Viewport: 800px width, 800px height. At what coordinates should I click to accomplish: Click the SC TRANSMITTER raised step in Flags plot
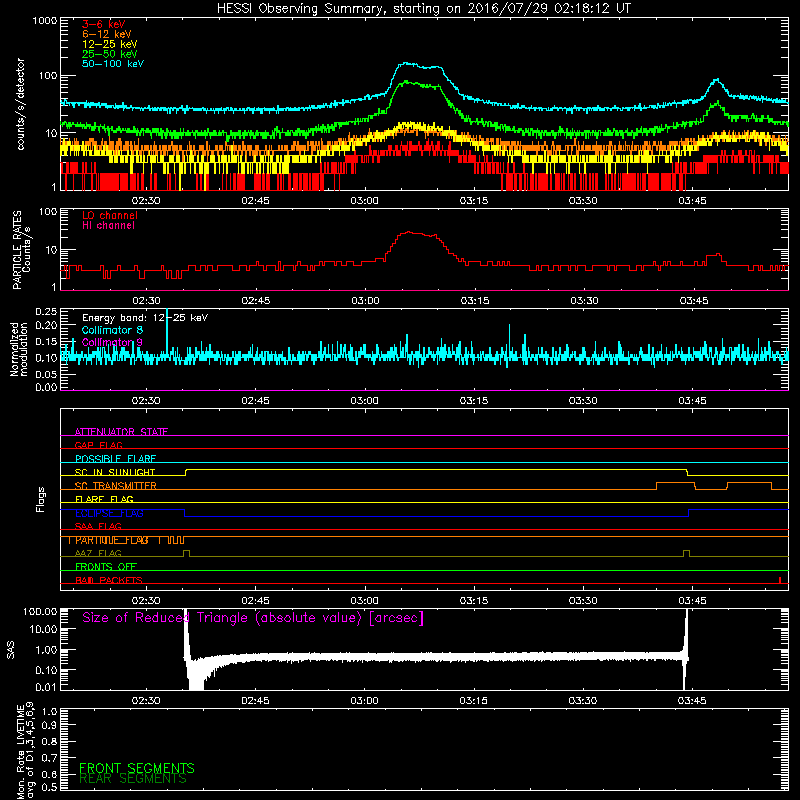click(x=676, y=483)
